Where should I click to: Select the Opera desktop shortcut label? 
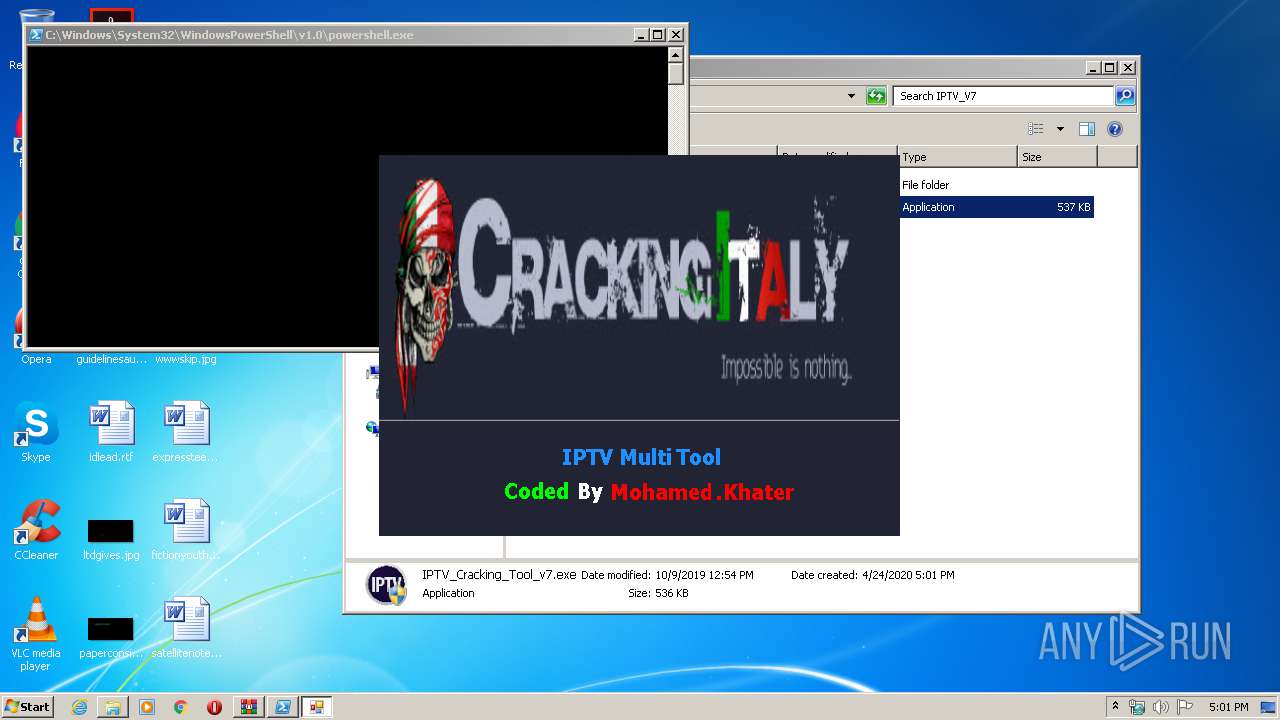click(36, 359)
